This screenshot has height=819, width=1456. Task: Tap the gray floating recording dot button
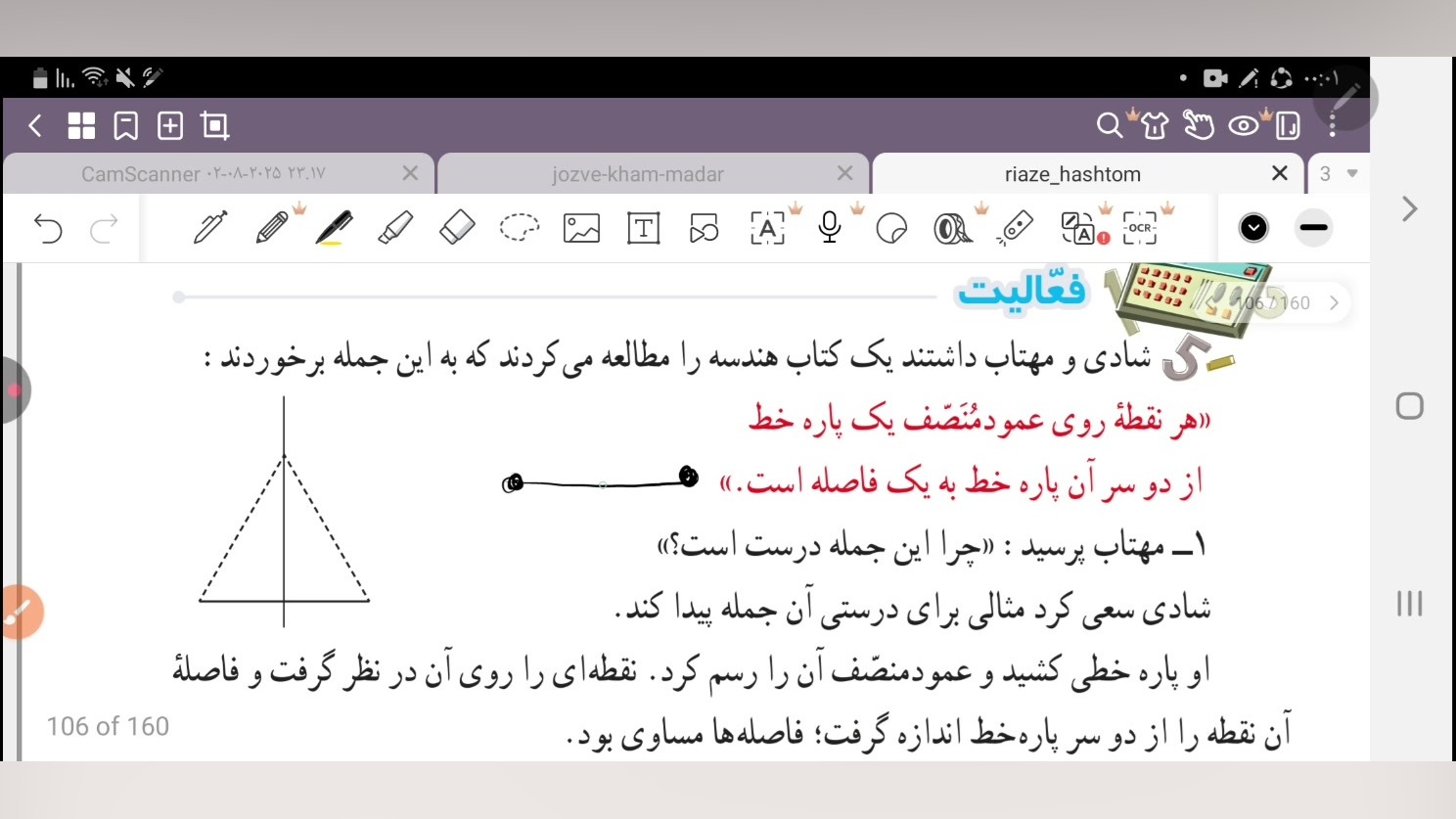coord(14,390)
